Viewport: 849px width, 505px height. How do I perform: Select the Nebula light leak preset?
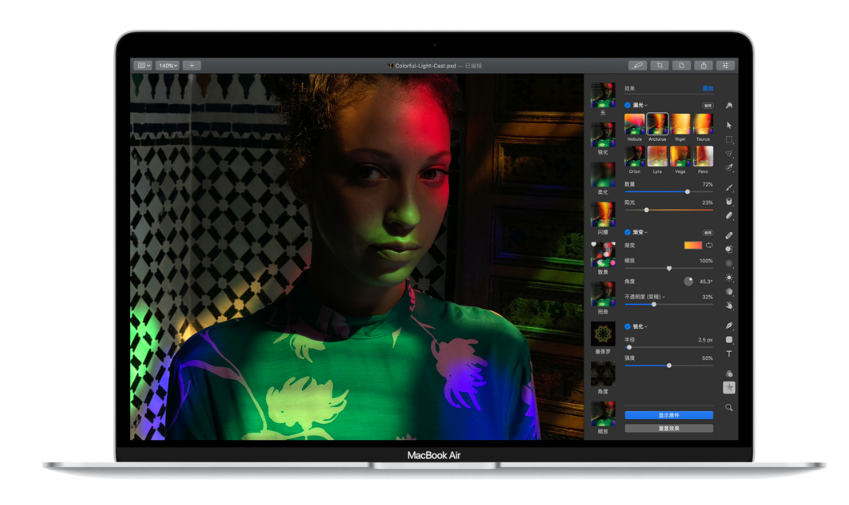point(635,124)
